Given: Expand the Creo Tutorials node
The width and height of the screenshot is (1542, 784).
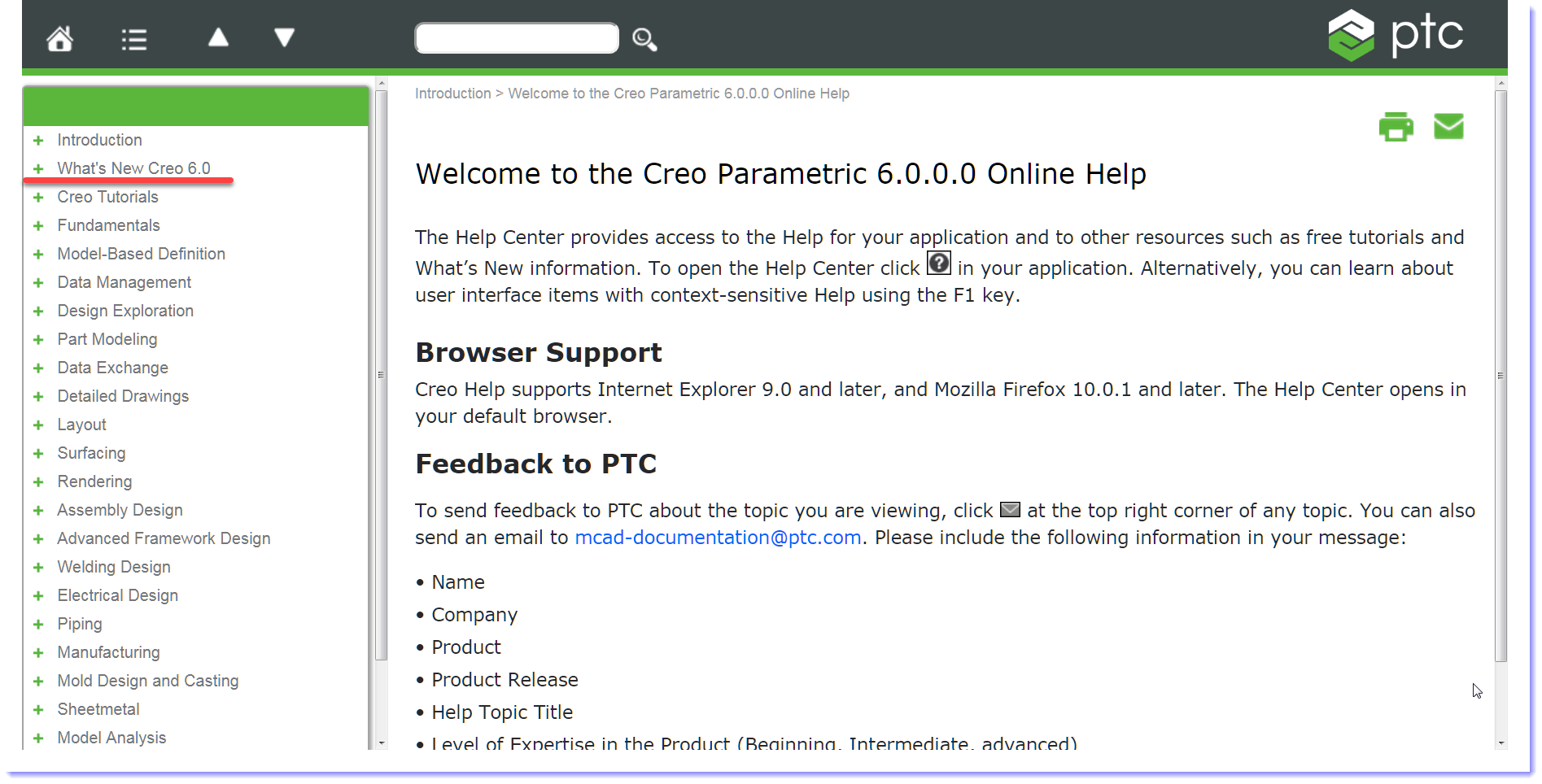Looking at the screenshot, I should click(38, 198).
